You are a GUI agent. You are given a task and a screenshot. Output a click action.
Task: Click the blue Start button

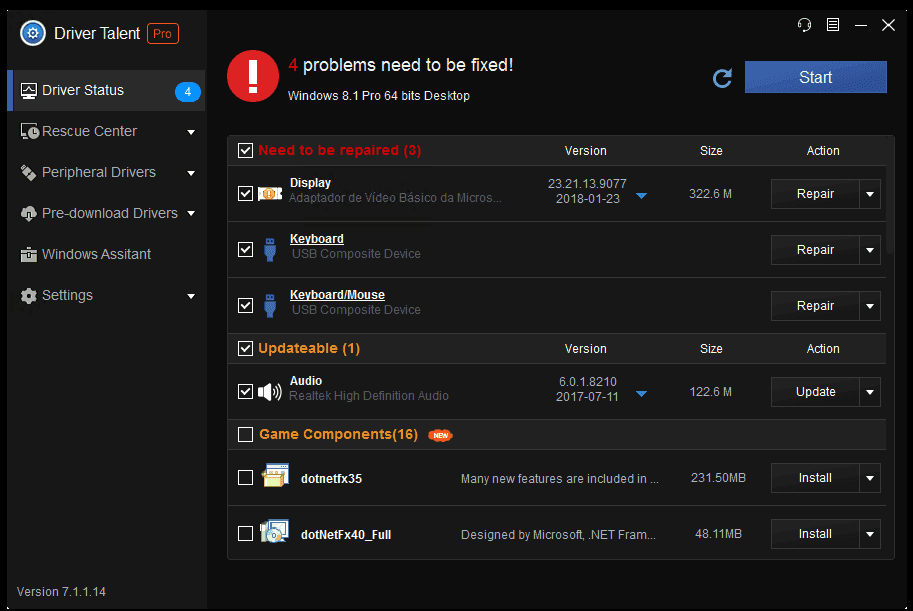click(816, 77)
